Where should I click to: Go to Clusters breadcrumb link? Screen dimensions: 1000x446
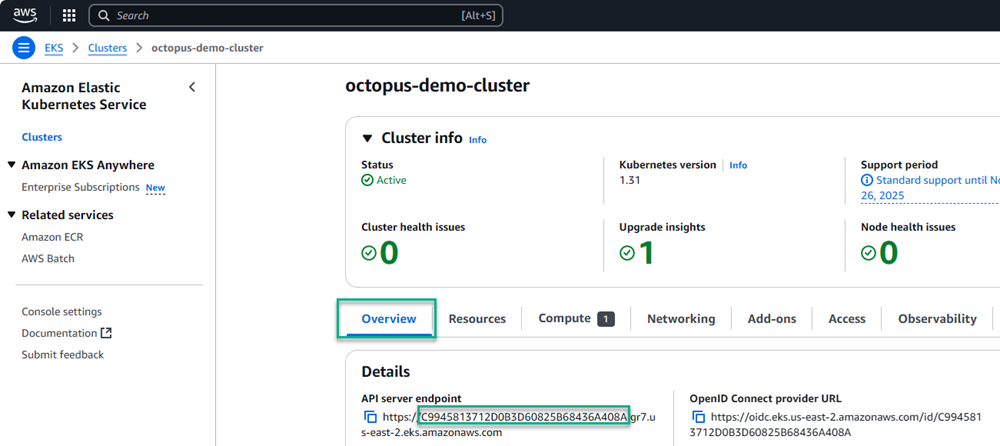(x=107, y=48)
